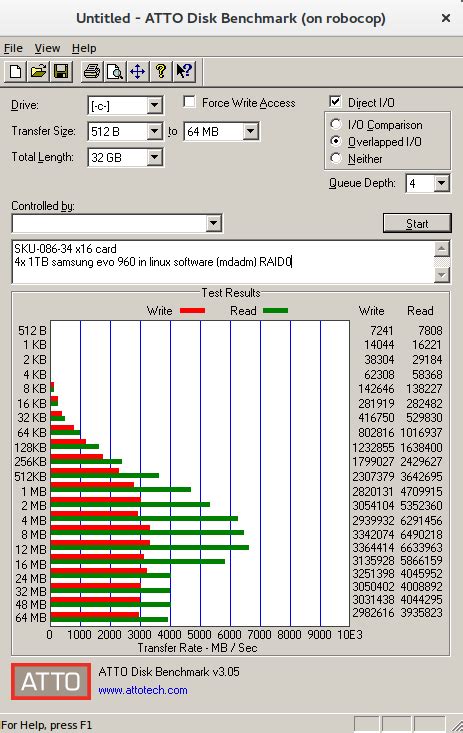Click the green Read legend swatch
Image resolution: width=463 pixels, height=733 pixels.
[x=275, y=310]
